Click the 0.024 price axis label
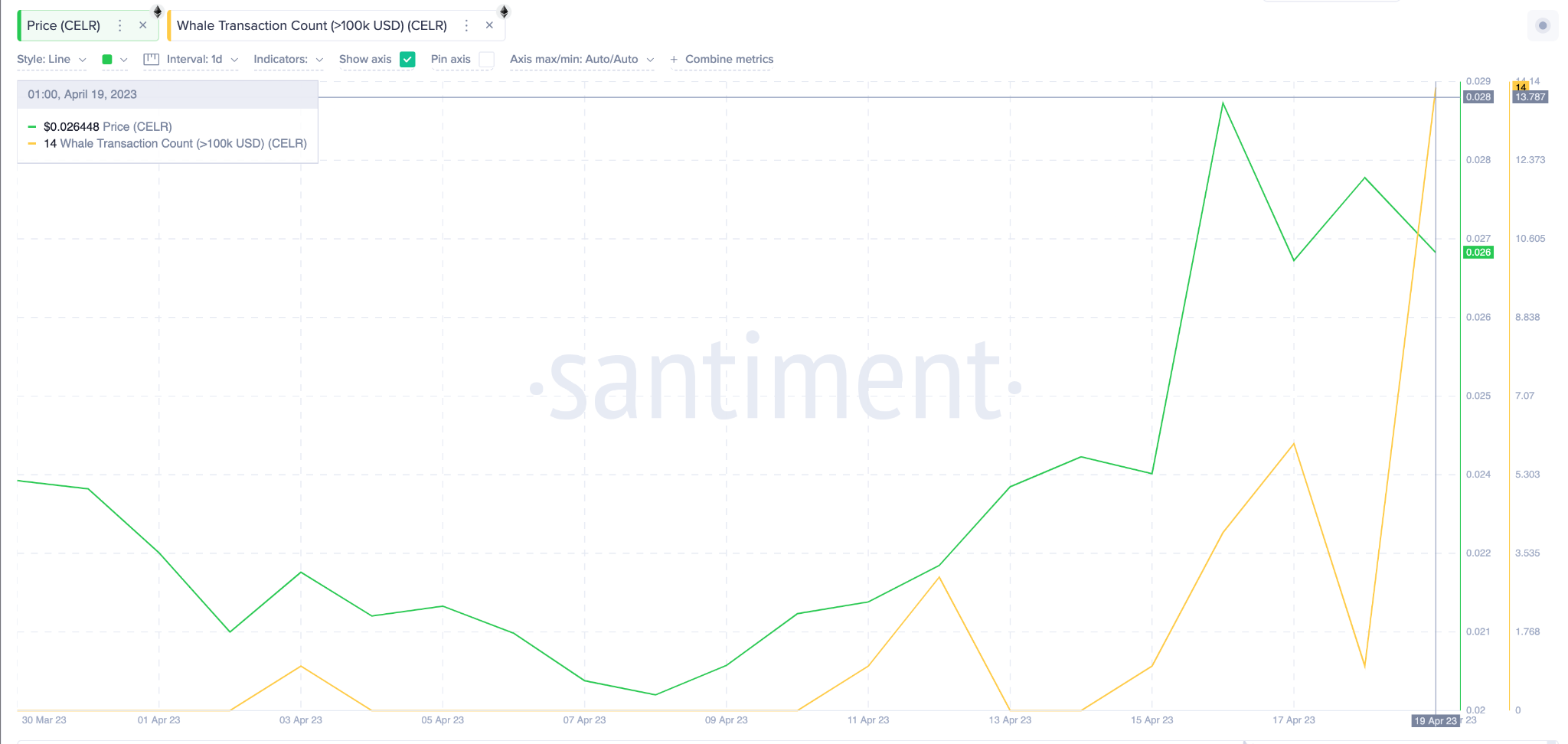 [x=1478, y=475]
